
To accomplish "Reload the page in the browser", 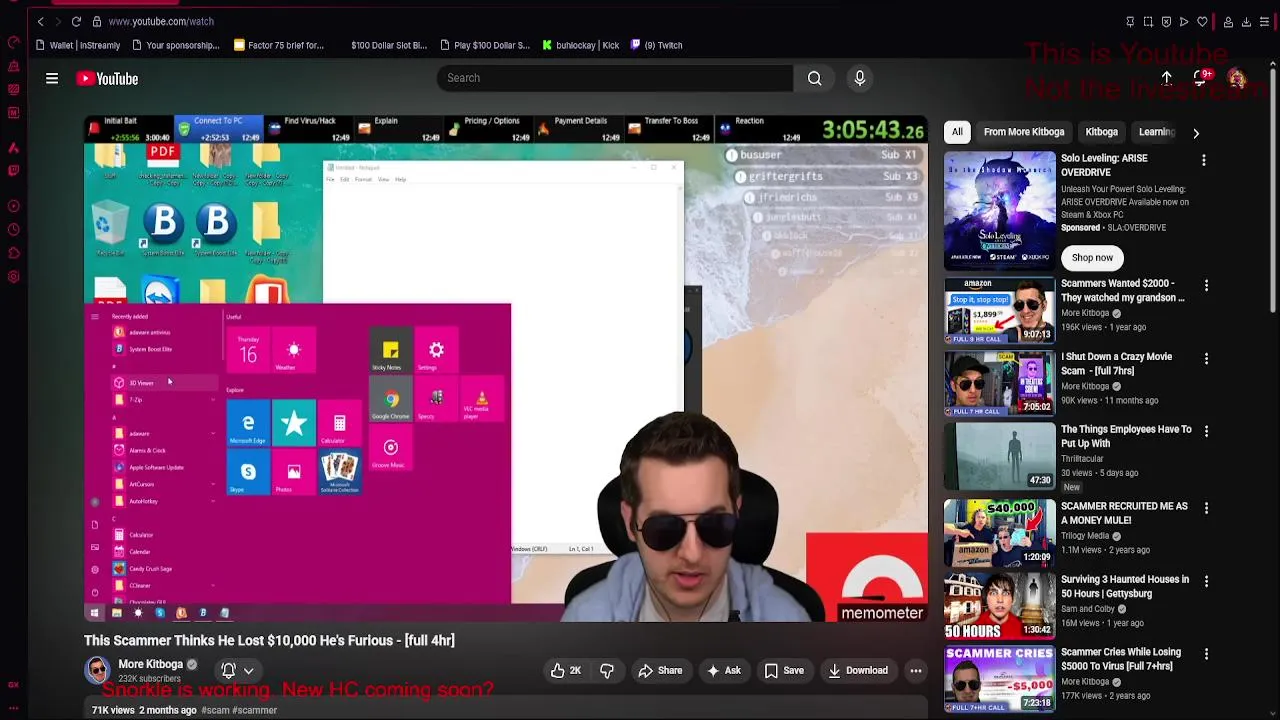I will pyautogui.click(x=76, y=21).
